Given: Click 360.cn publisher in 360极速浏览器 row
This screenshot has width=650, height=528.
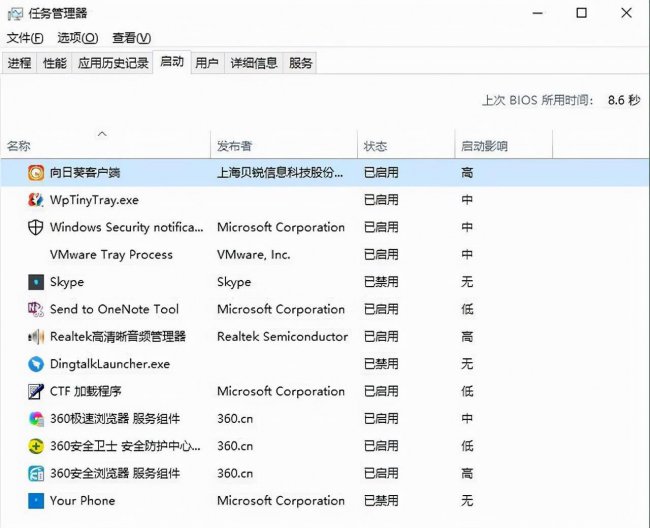Looking at the screenshot, I should (235, 419).
